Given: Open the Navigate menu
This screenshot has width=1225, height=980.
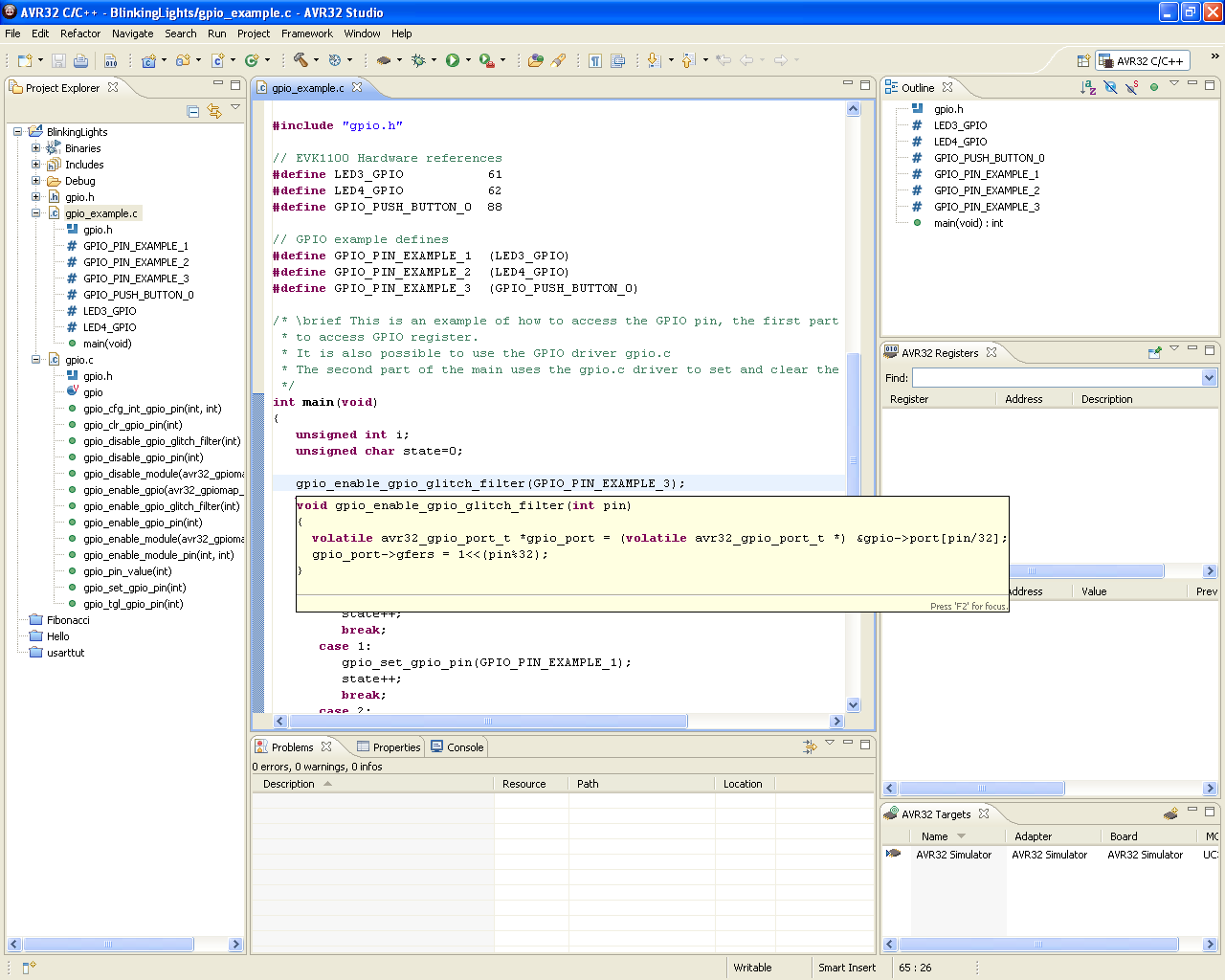Looking at the screenshot, I should [132, 33].
